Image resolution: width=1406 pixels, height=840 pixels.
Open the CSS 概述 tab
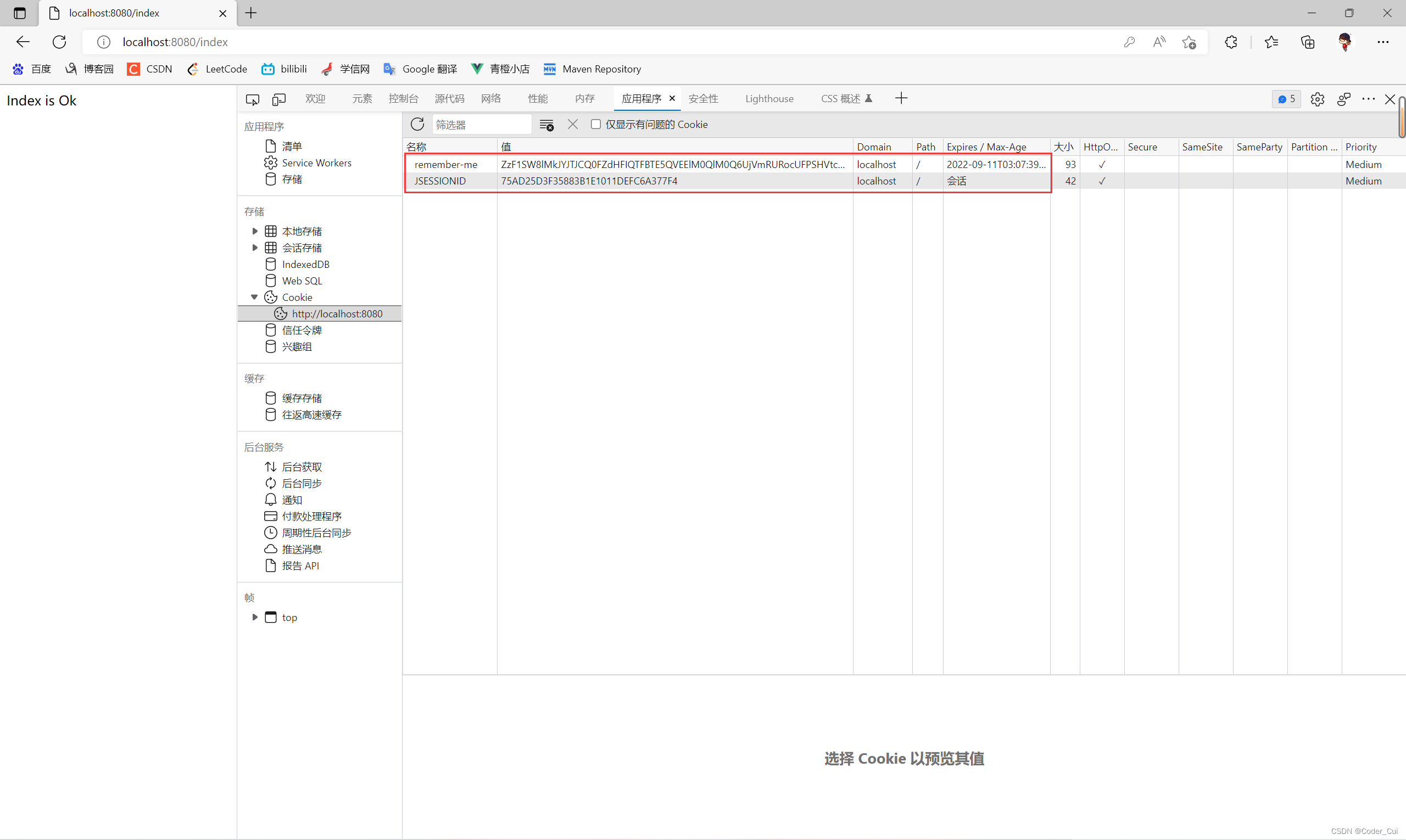coord(846,98)
